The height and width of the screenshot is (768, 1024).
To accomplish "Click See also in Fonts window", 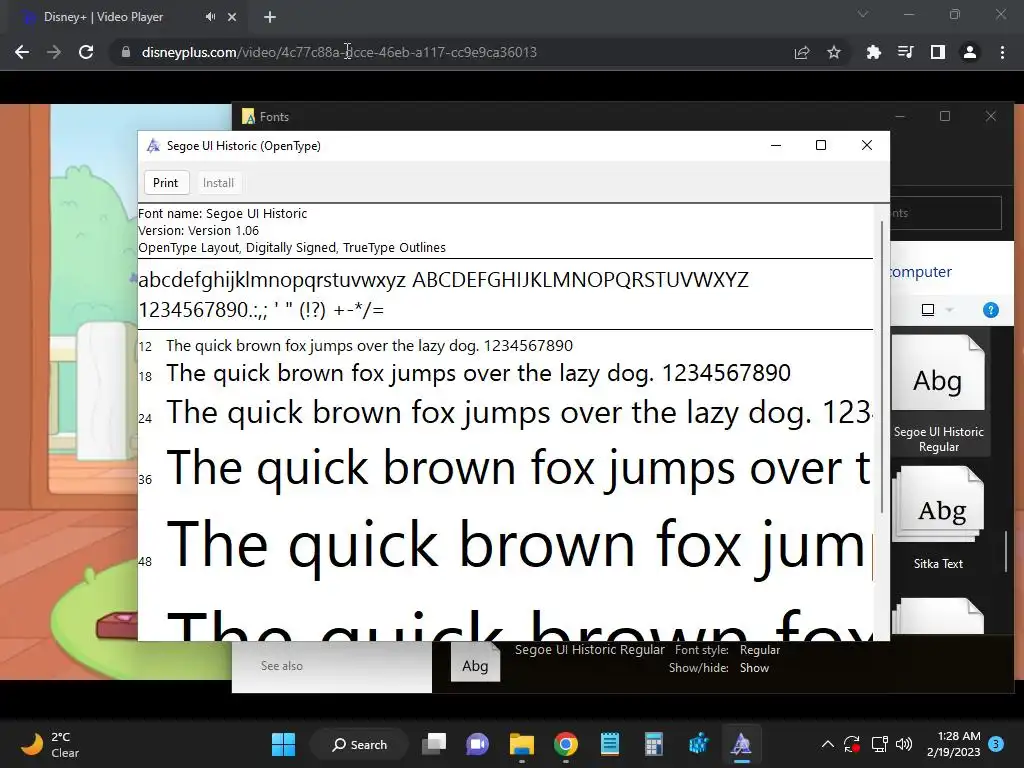I will pyautogui.click(x=281, y=665).
